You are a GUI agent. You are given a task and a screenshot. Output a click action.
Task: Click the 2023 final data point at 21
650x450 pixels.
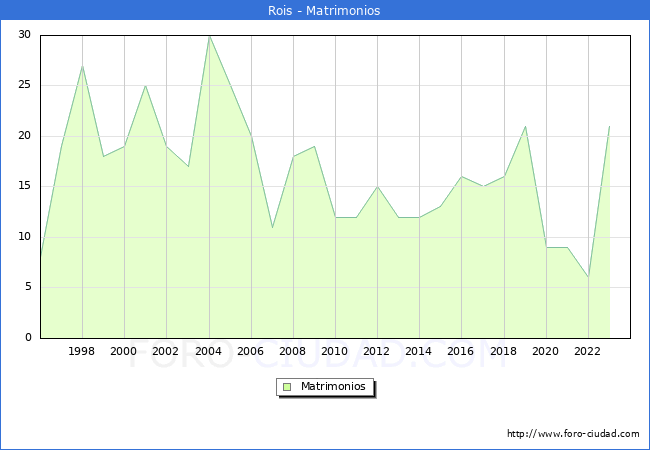pos(609,126)
